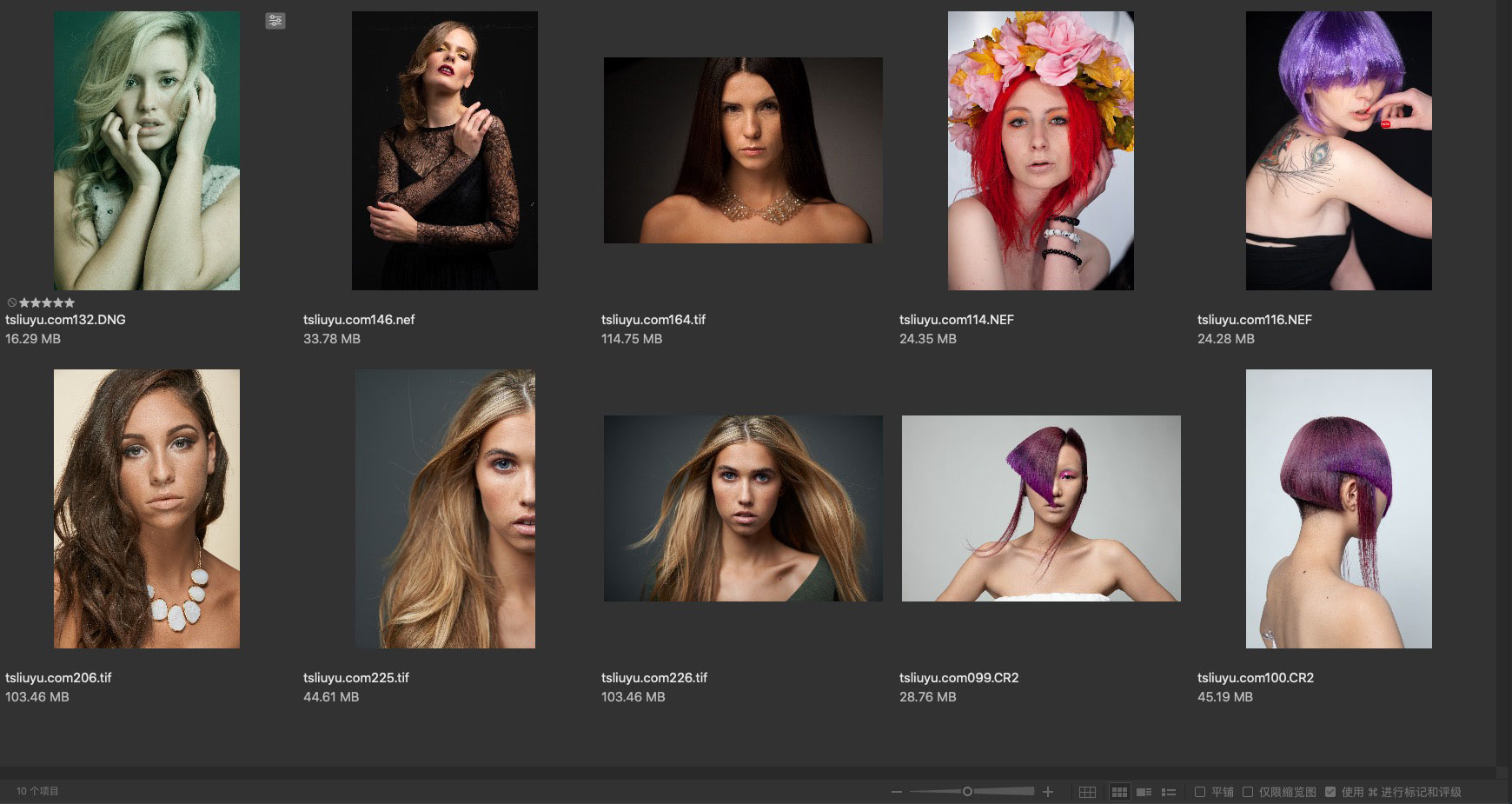Select the tsliuyu.com146.nef lace dress photo
Viewport: 1512px width, 804px height.
(444, 150)
